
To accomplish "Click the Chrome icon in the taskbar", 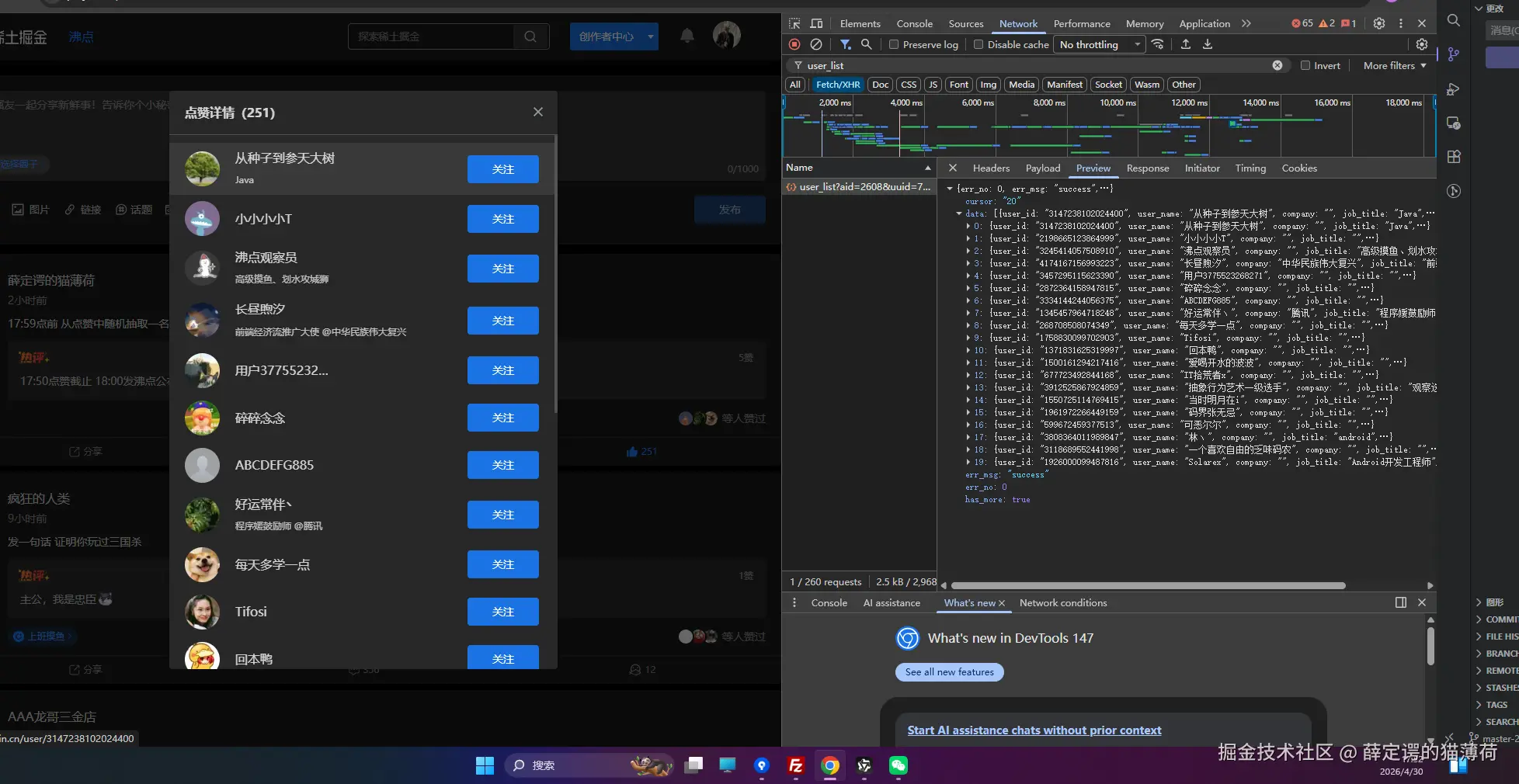I will coord(830,765).
